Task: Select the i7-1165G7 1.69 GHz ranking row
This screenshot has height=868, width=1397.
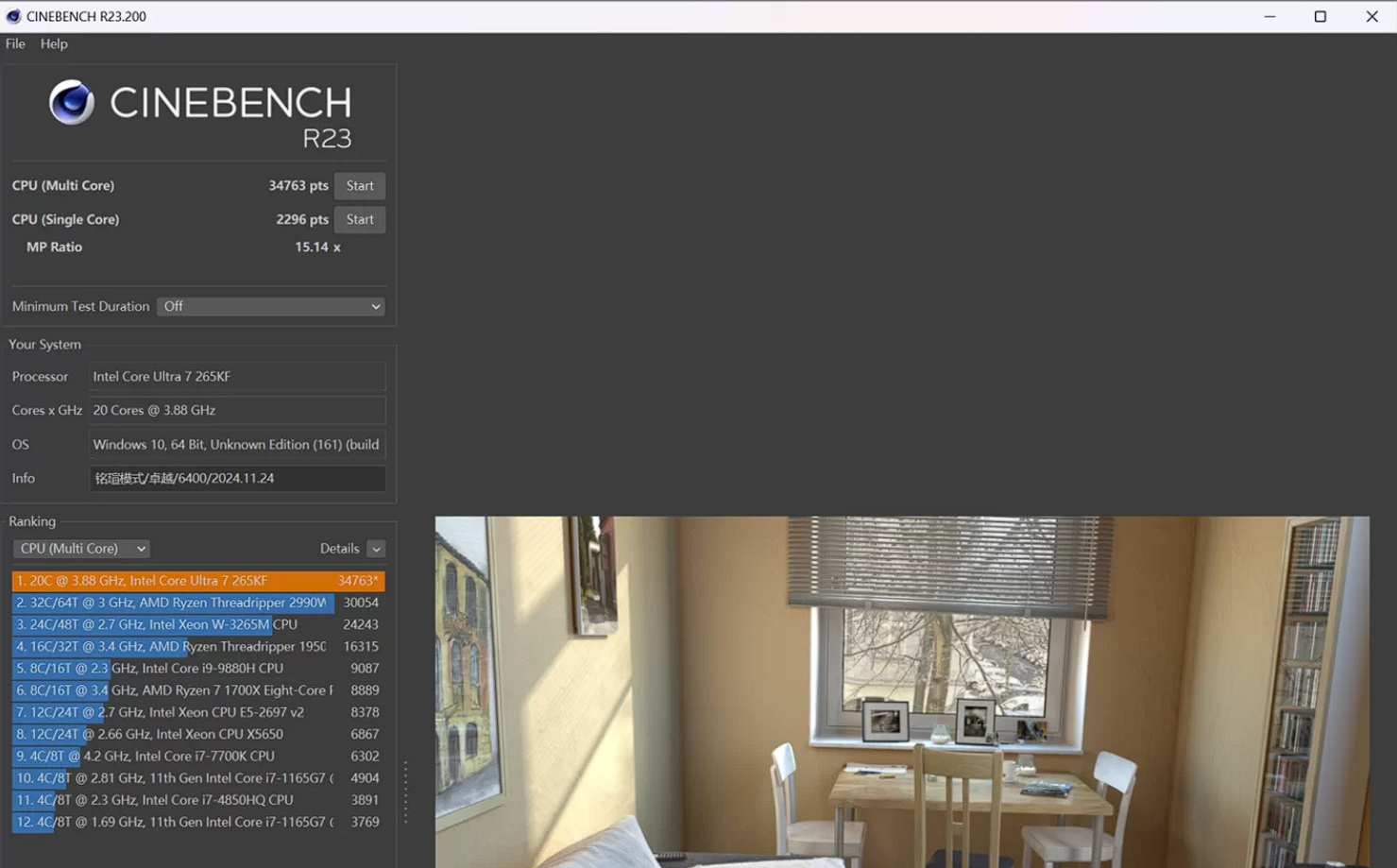Action: coord(198,822)
